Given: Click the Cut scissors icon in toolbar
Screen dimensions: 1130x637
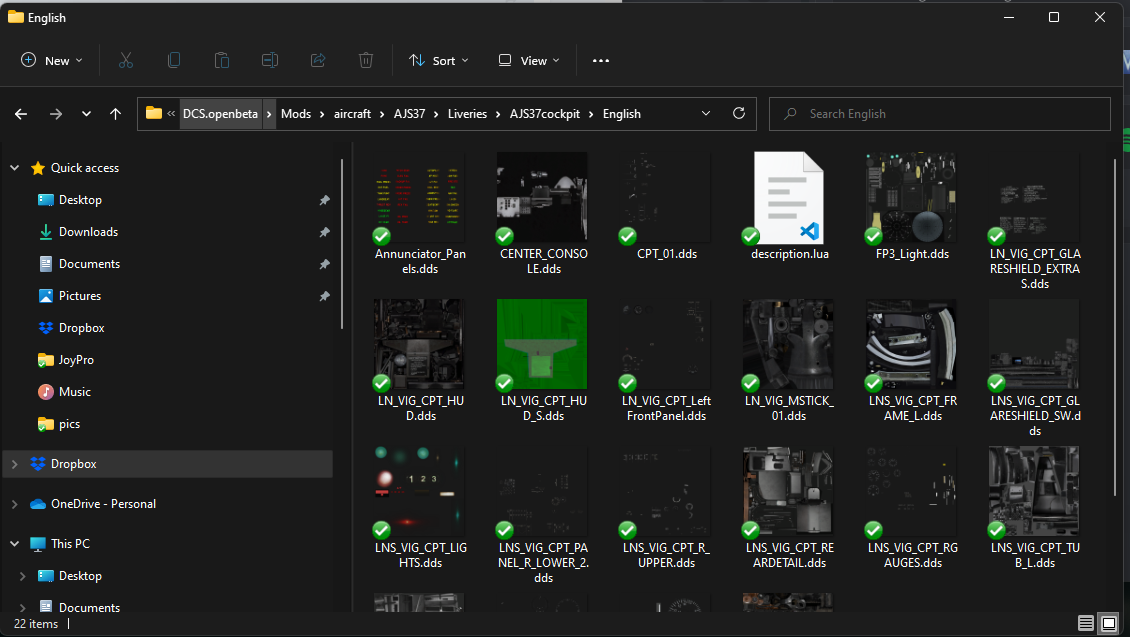Looking at the screenshot, I should pyautogui.click(x=125, y=61).
